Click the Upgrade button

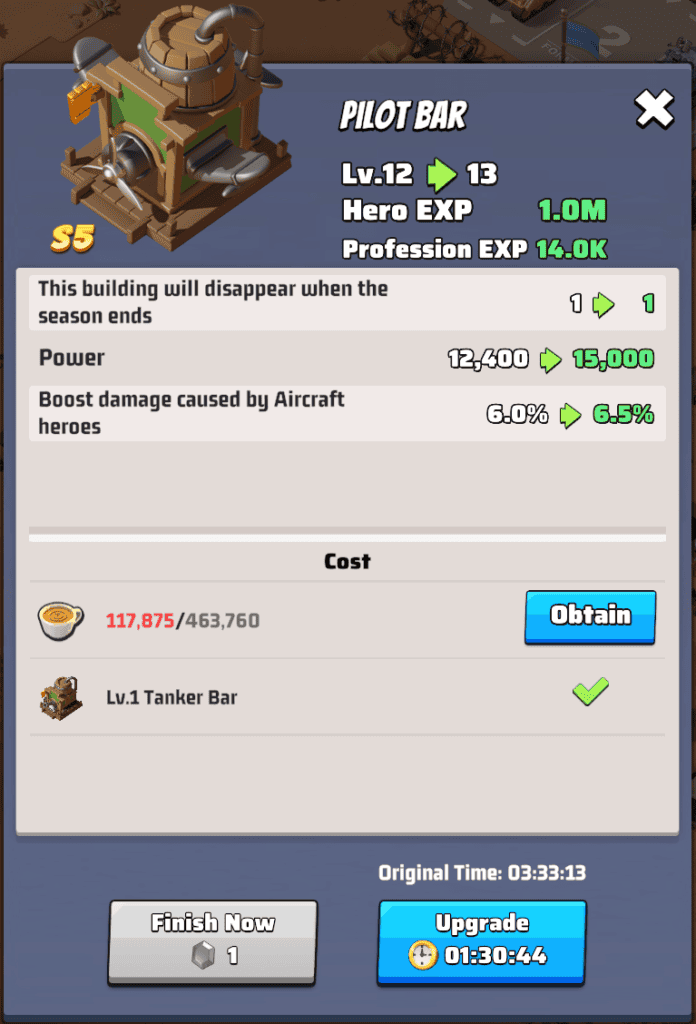[x=482, y=942]
